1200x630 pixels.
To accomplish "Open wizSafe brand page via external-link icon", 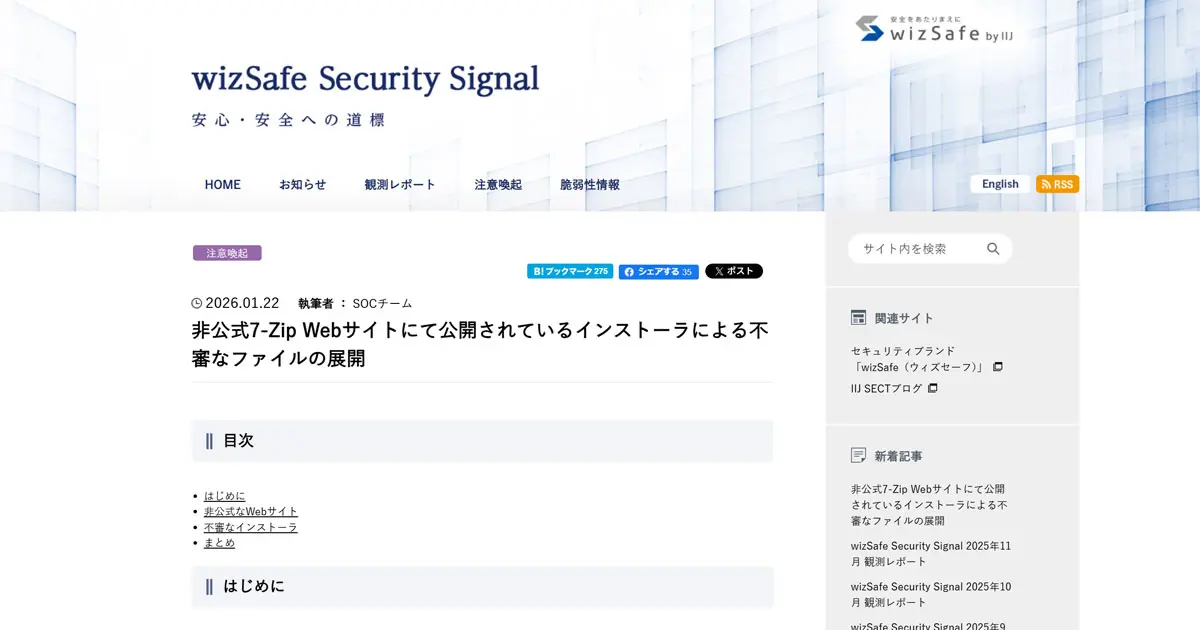I will click(x=997, y=367).
